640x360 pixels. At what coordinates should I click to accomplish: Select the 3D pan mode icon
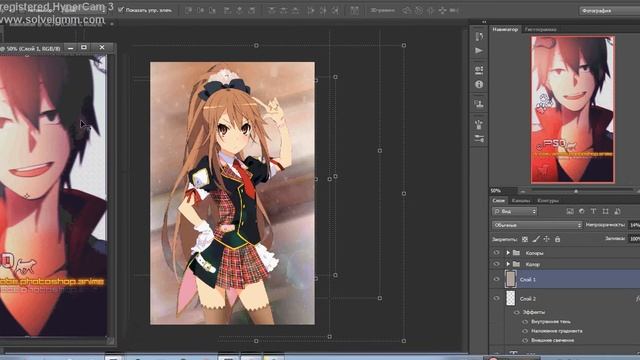click(x=430, y=10)
